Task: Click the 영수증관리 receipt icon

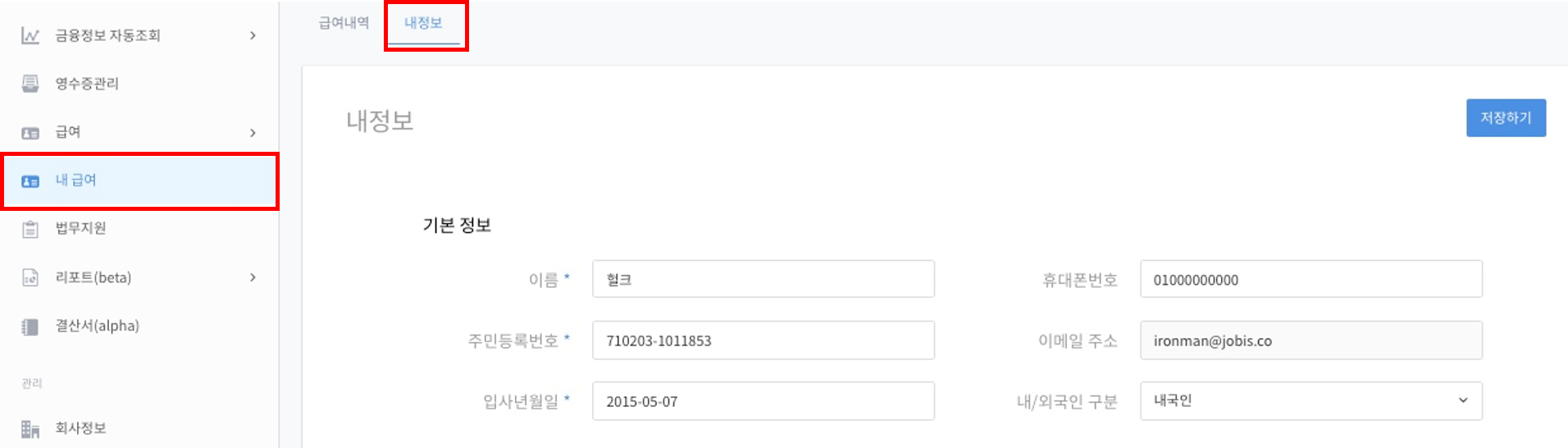Action: pos(30,84)
